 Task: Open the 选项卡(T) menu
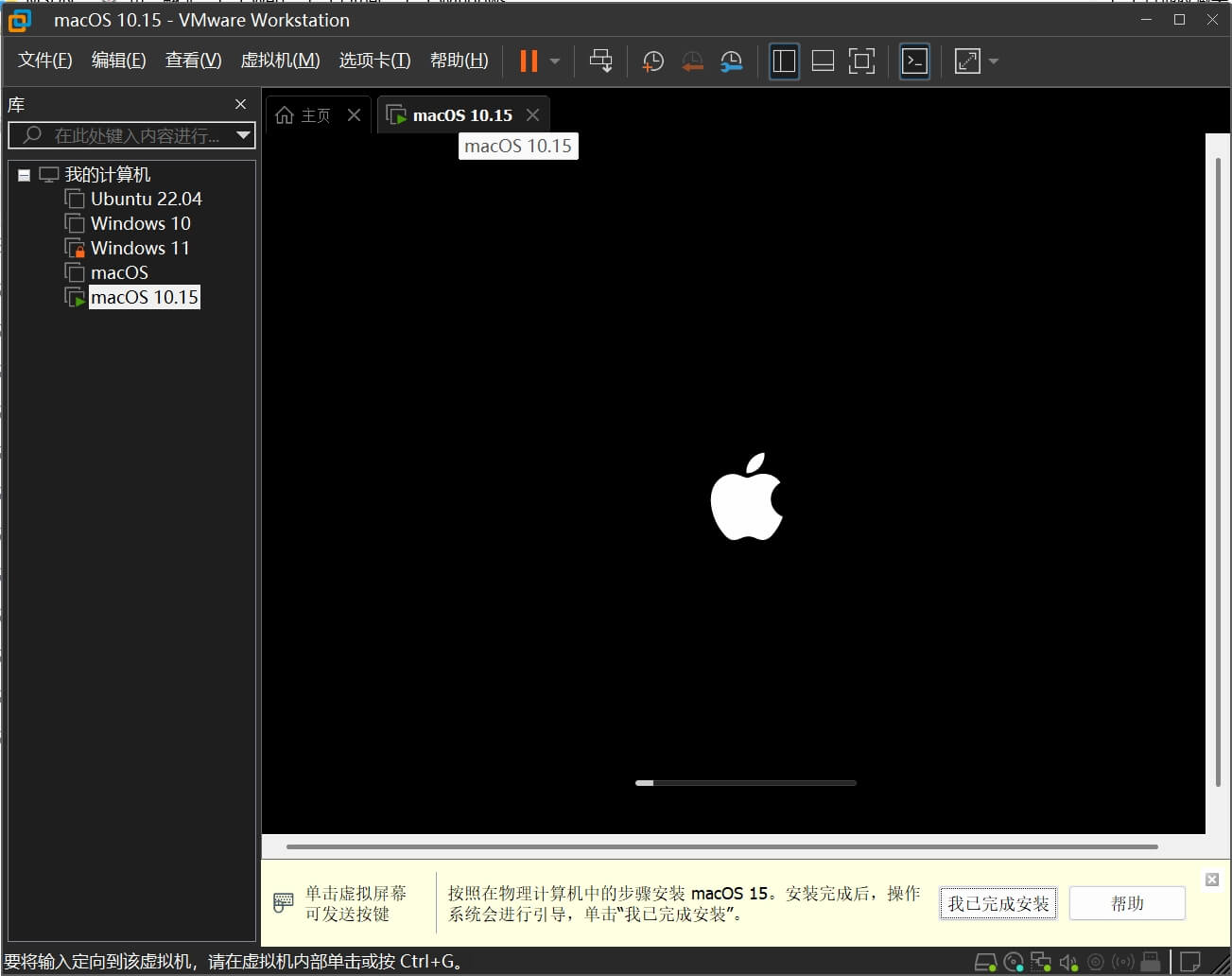coord(374,61)
